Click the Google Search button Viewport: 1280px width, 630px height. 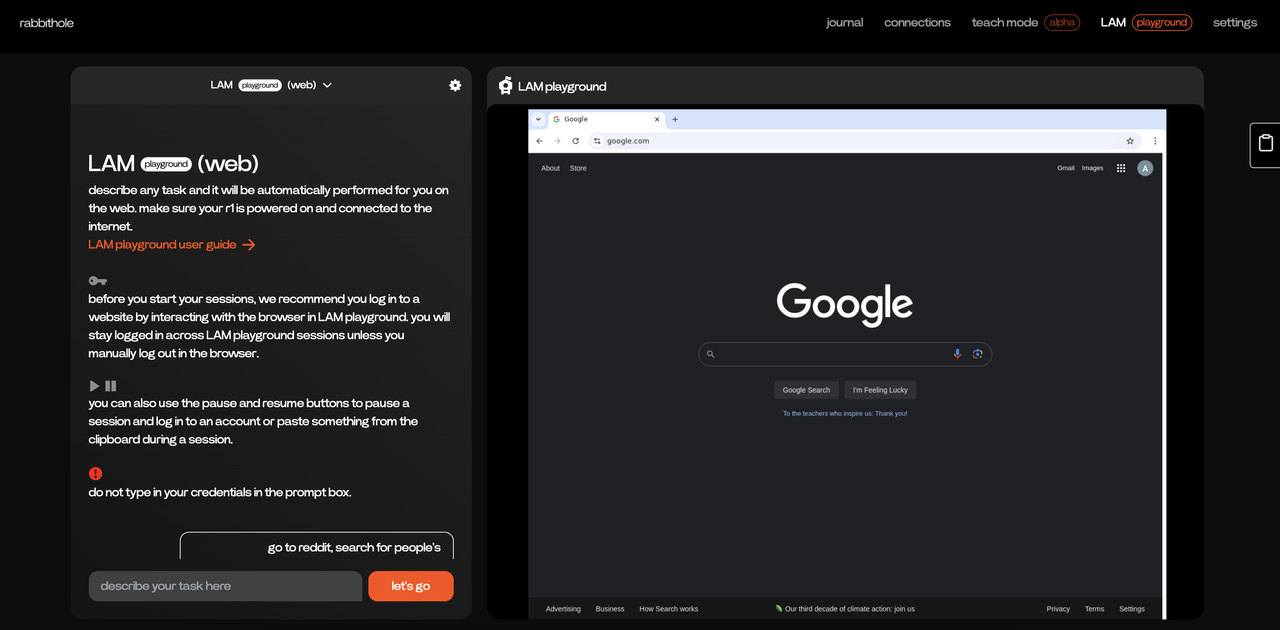pyautogui.click(x=806, y=390)
